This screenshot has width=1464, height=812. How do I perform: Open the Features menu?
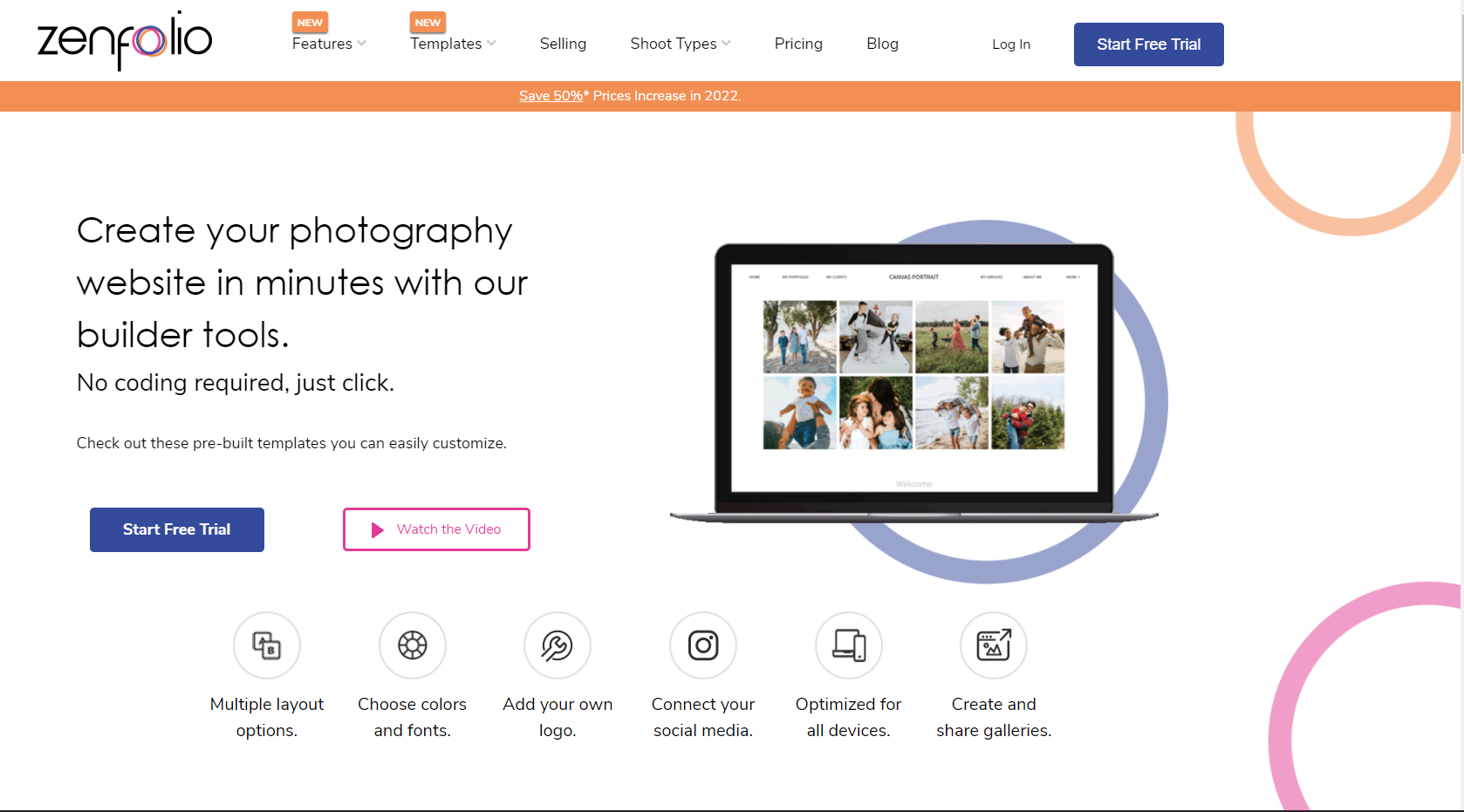(x=322, y=44)
